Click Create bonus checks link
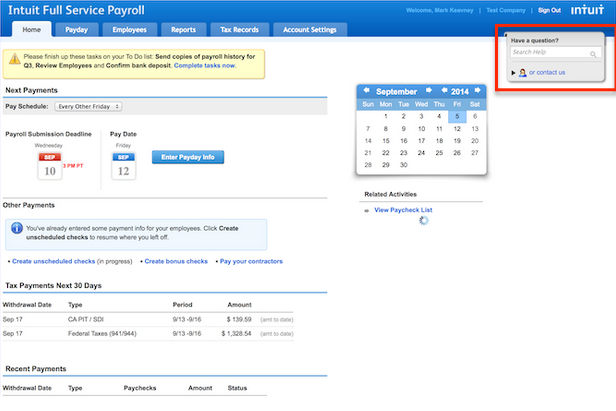The height and width of the screenshot is (411, 616). coord(176,261)
